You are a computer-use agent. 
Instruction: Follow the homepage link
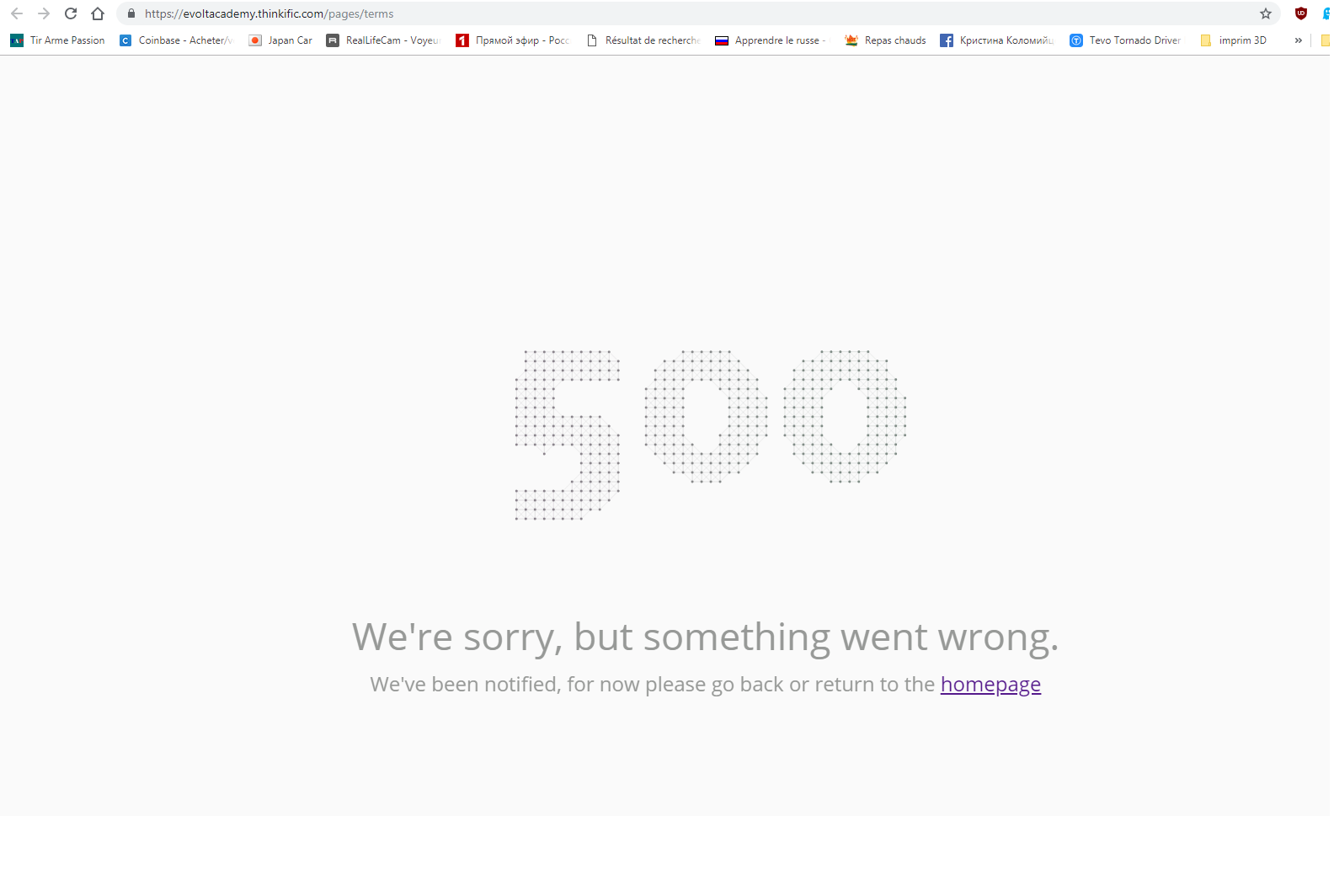tap(990, 685)
